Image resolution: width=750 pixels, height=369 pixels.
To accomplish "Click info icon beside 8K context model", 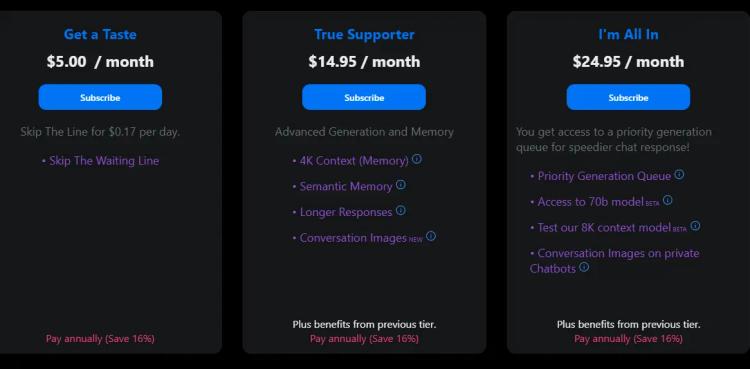I will pyautogui.click(x=695, y=225).
